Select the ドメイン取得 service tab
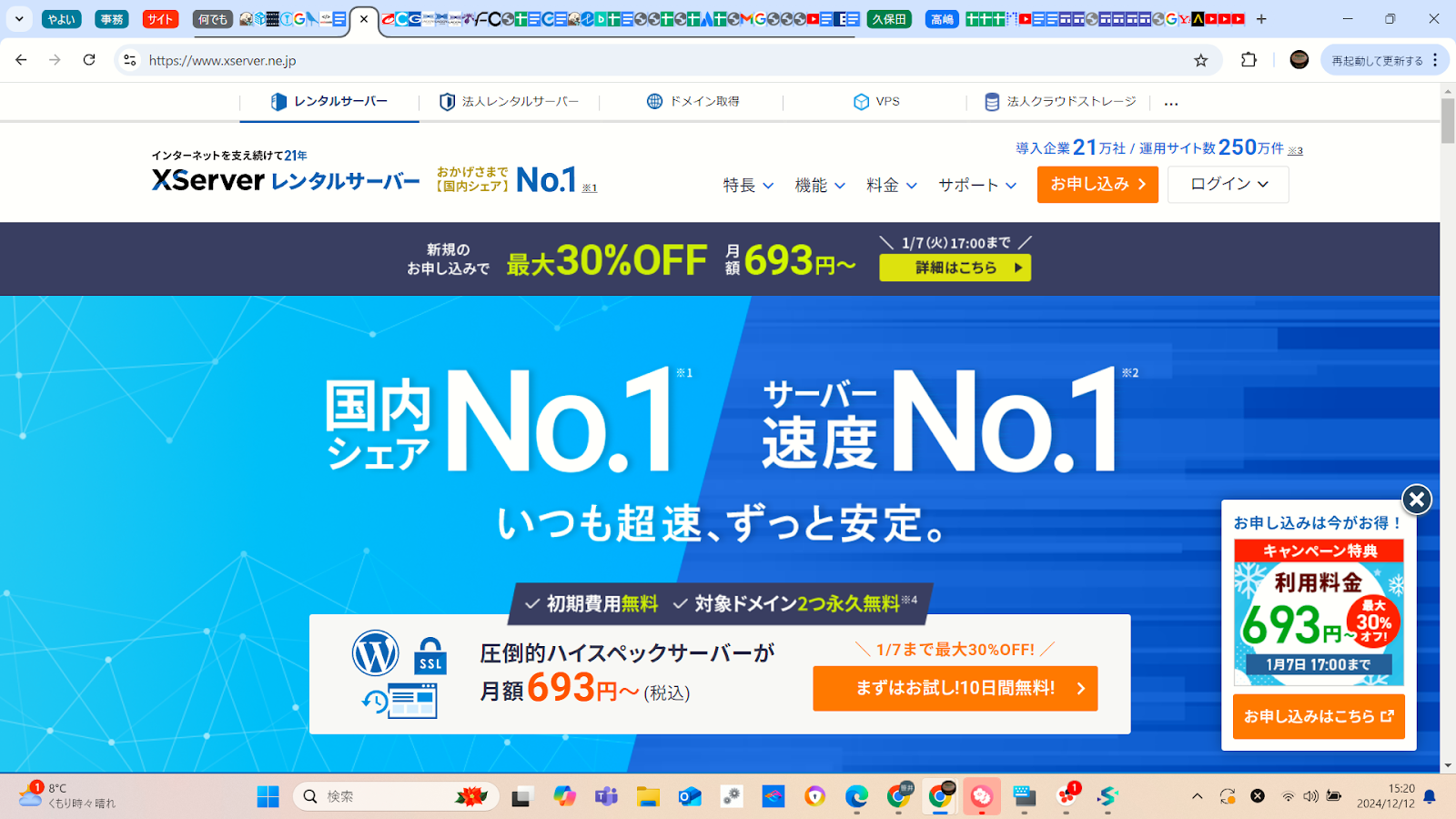The height and width of the screenshot is (819, 1456). click(x=693, y=102)
